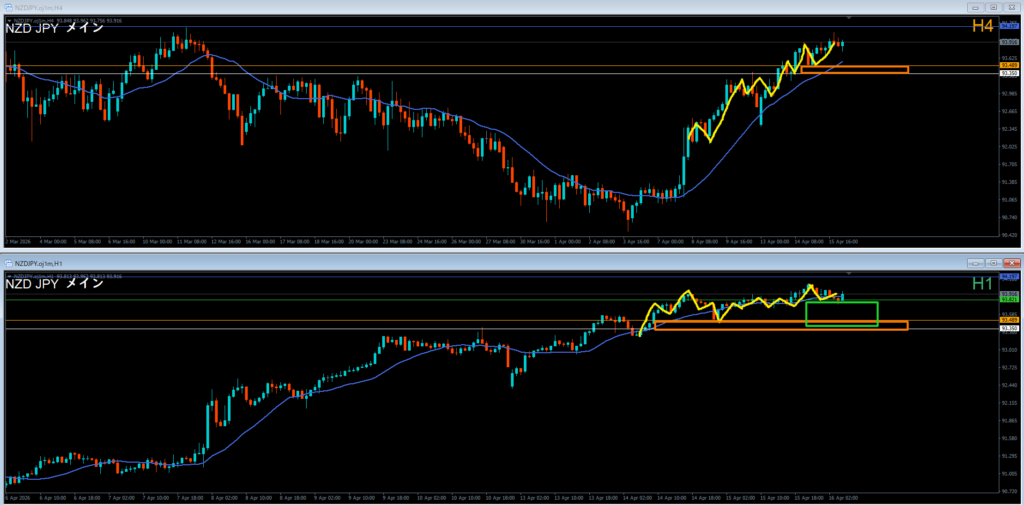Click the H4 chart window title bar icon
1024x505 pixels.
click(x=8, y=7)
